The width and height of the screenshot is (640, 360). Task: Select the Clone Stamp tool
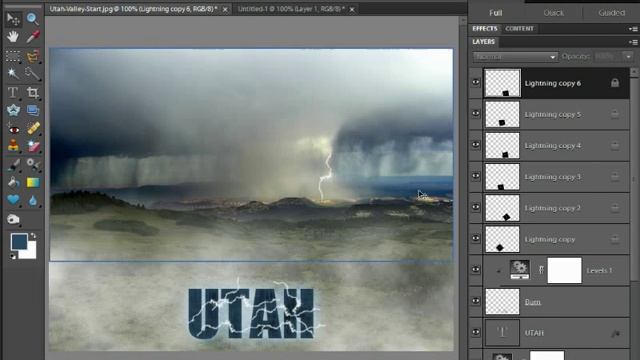click(13, 146)
